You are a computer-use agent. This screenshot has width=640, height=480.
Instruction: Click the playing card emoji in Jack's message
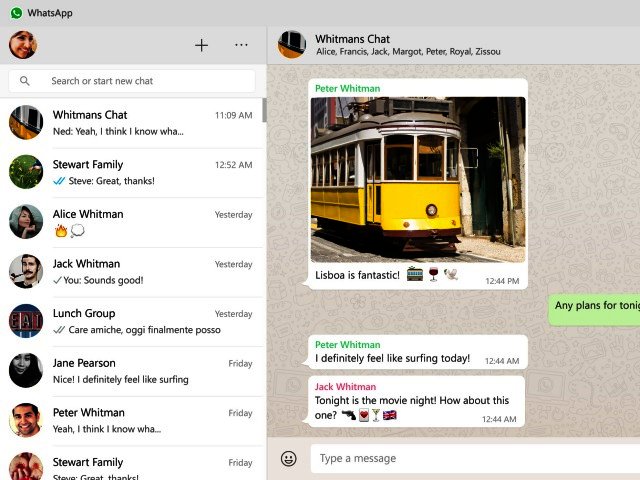(364, 416)
